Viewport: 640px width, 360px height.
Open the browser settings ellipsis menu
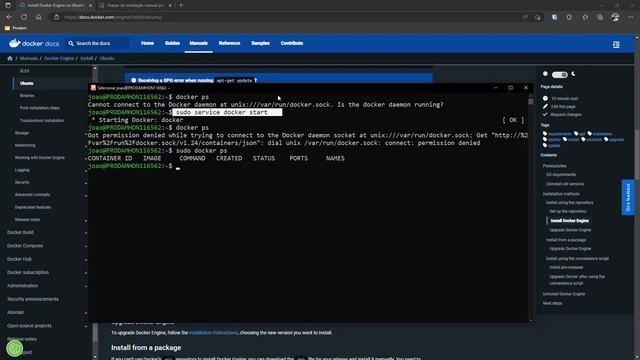(x=630, y=17)
